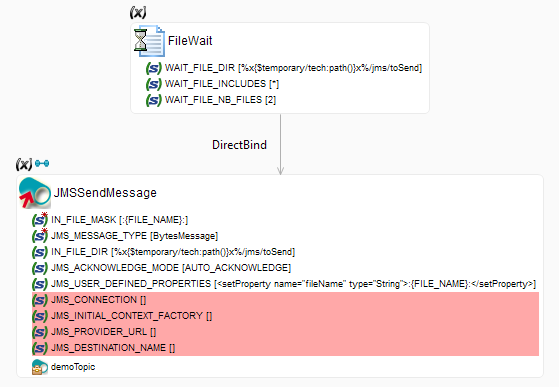
Task: Select JMS_ACKNOWLEDGE_MODE [AUTO_ACKNOWLEDGE] text
Action: point(171,268)
